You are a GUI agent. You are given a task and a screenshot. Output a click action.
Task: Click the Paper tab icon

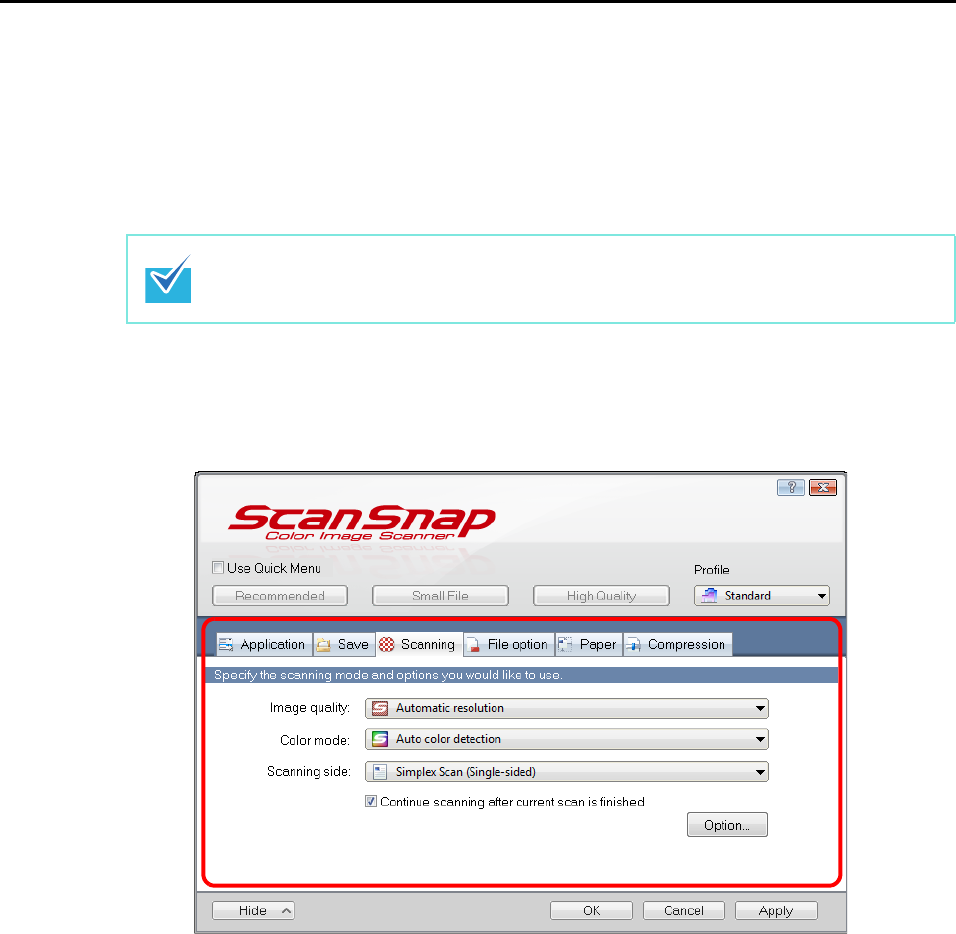[565, 644]
